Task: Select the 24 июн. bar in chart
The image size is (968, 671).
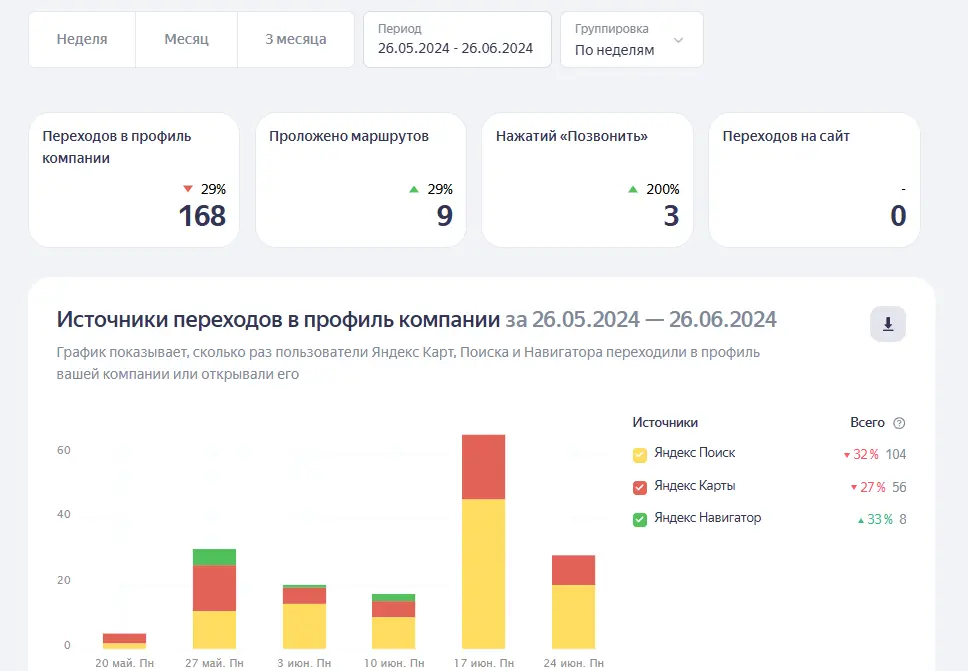Action: (x=574, y=602)
